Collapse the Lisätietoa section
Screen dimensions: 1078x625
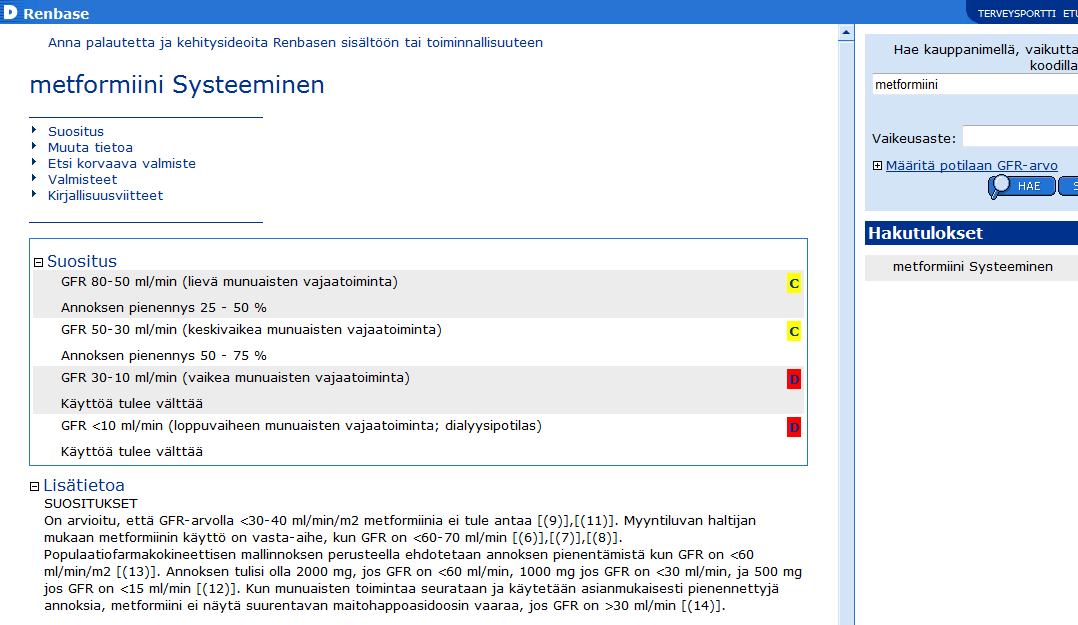tap(34, 486)
